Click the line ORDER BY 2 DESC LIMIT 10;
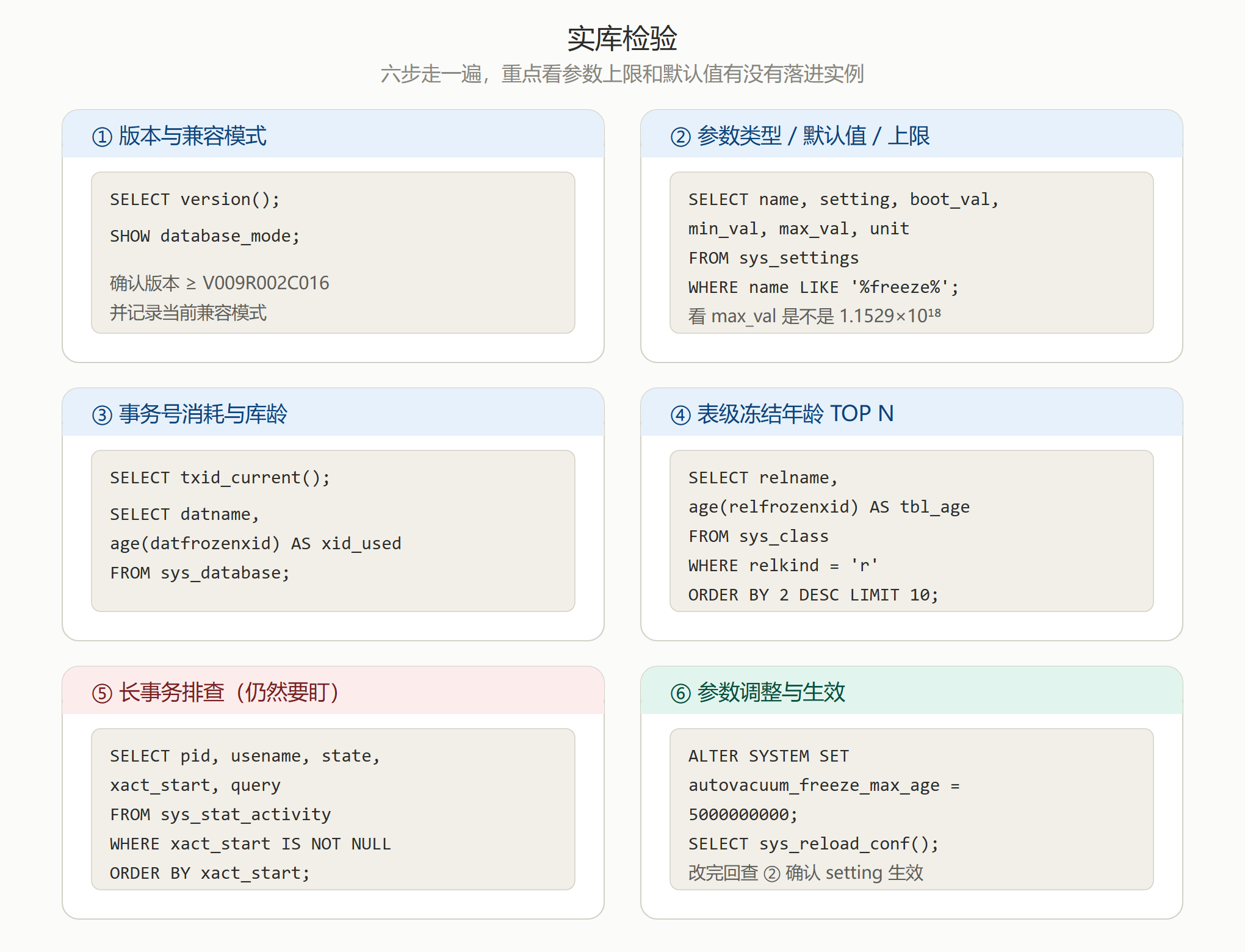1245x952 pixels. pyautogui.click(x=814, y=595)
